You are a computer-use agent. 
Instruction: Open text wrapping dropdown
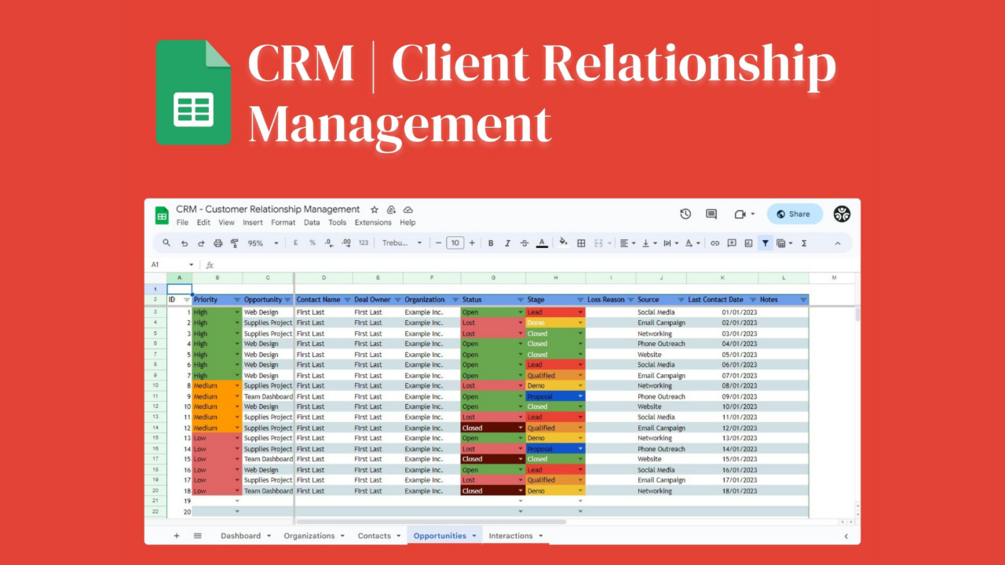coord(671,243)
